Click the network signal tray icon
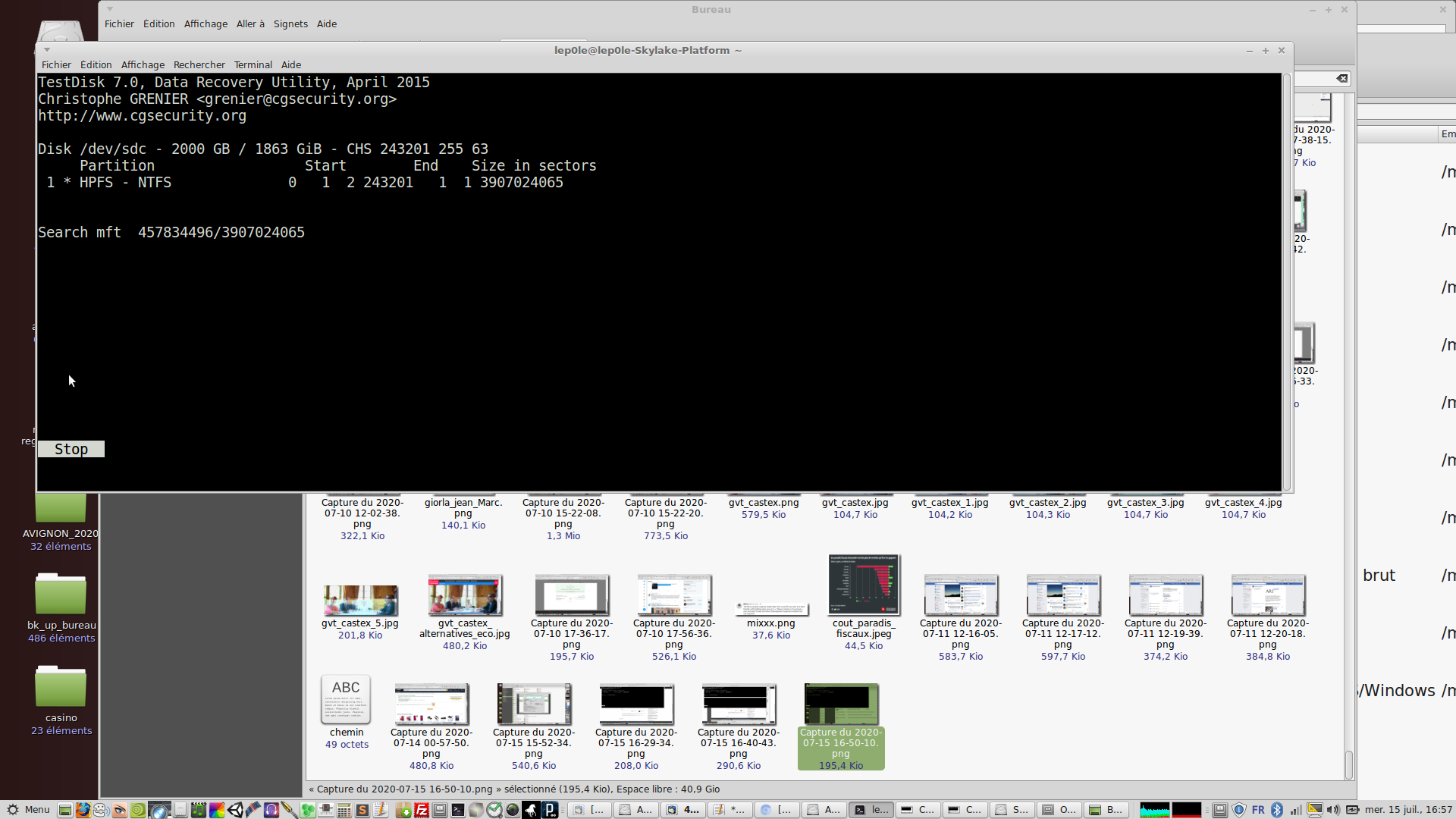This screenshot has width=1456, height=819. tap(1296, 810)
